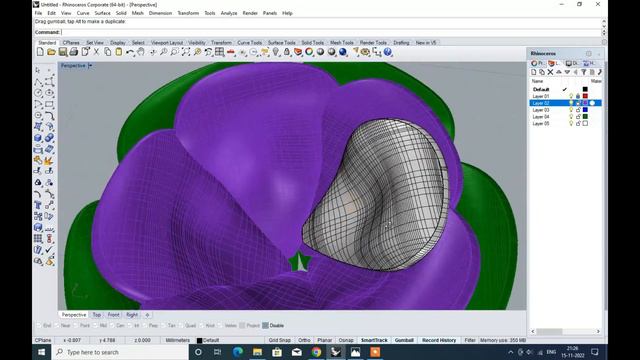Viewport: 640px width, 360px height.
Task: Enable the Cen osnap checkbox
Action: coord(113,325)
